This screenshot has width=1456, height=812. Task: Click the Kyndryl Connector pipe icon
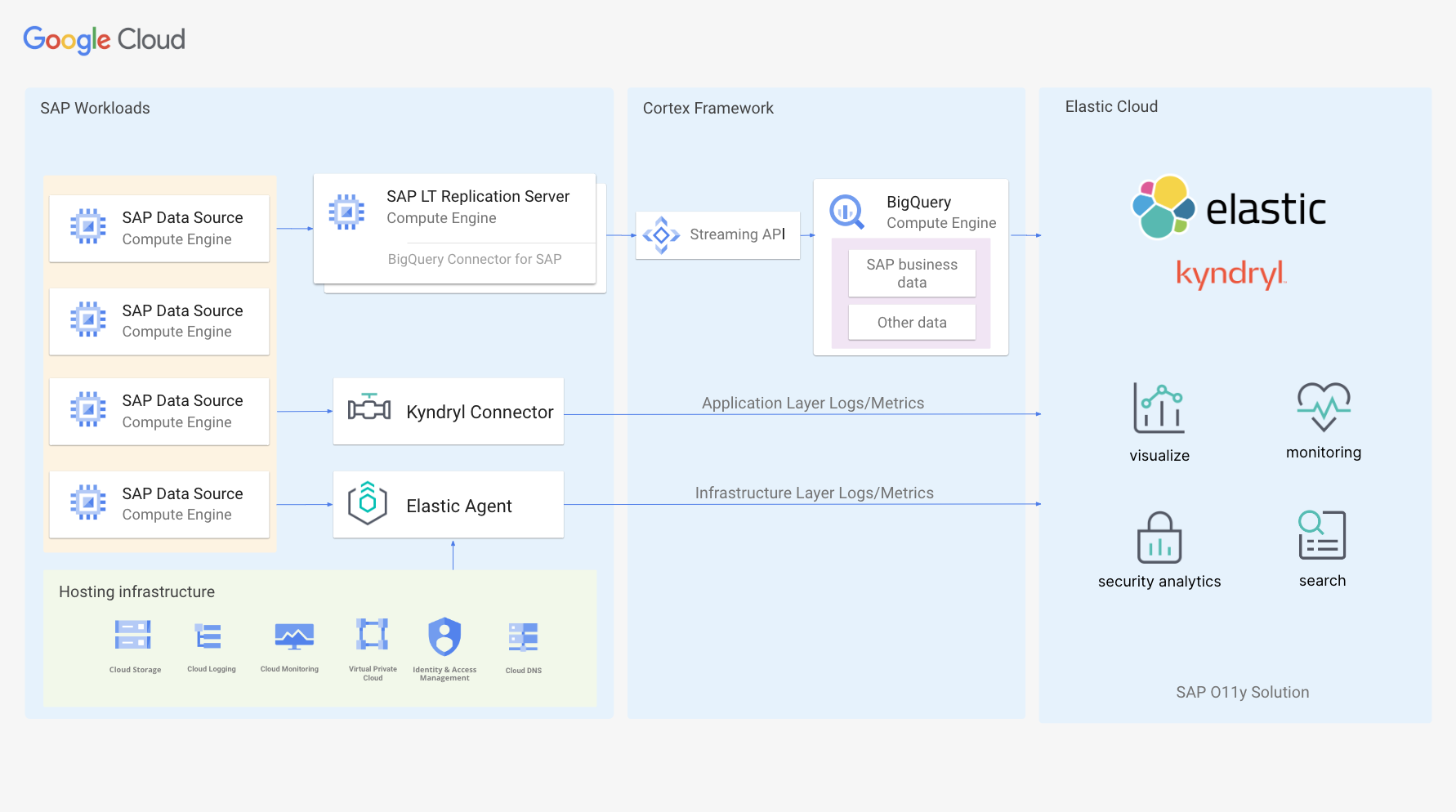coord(369,407)
